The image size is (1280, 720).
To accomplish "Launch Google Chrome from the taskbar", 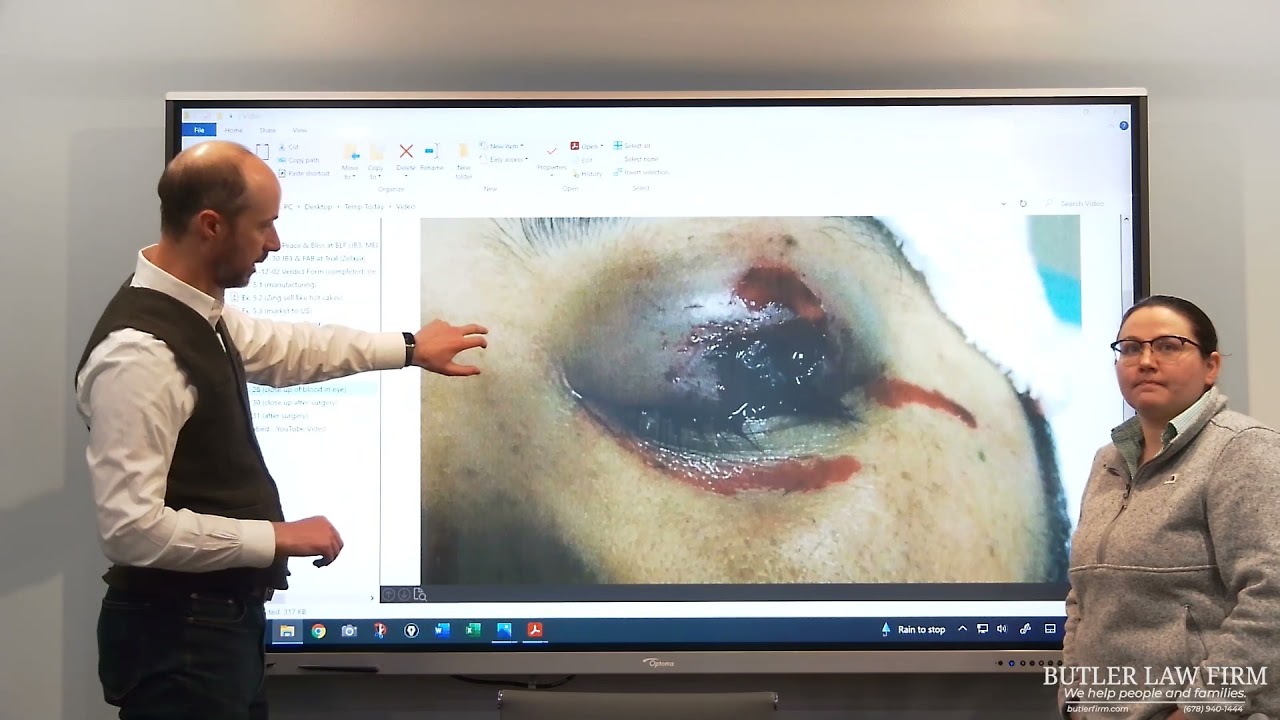I will point(319,630).
